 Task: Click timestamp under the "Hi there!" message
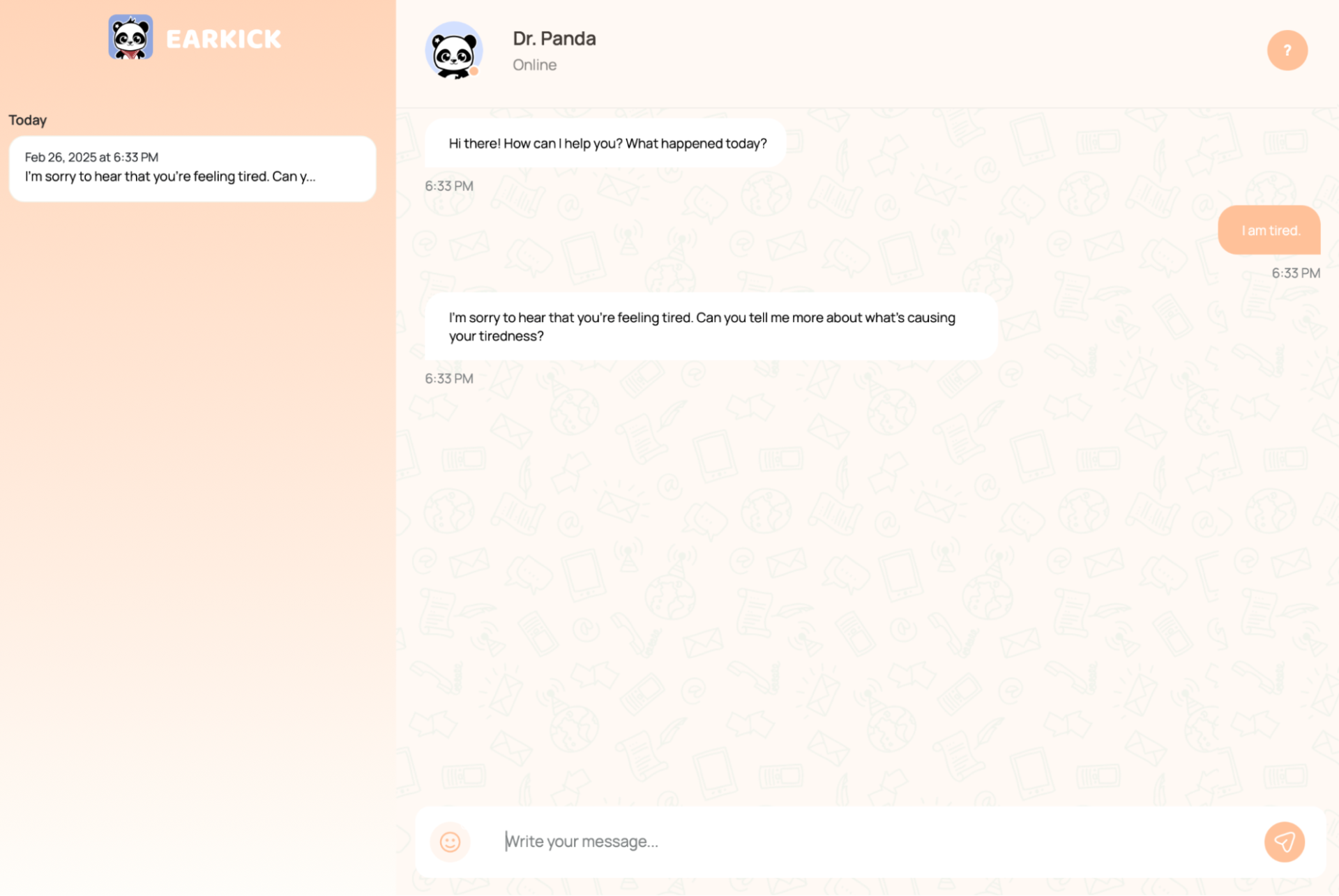(449, 186)
